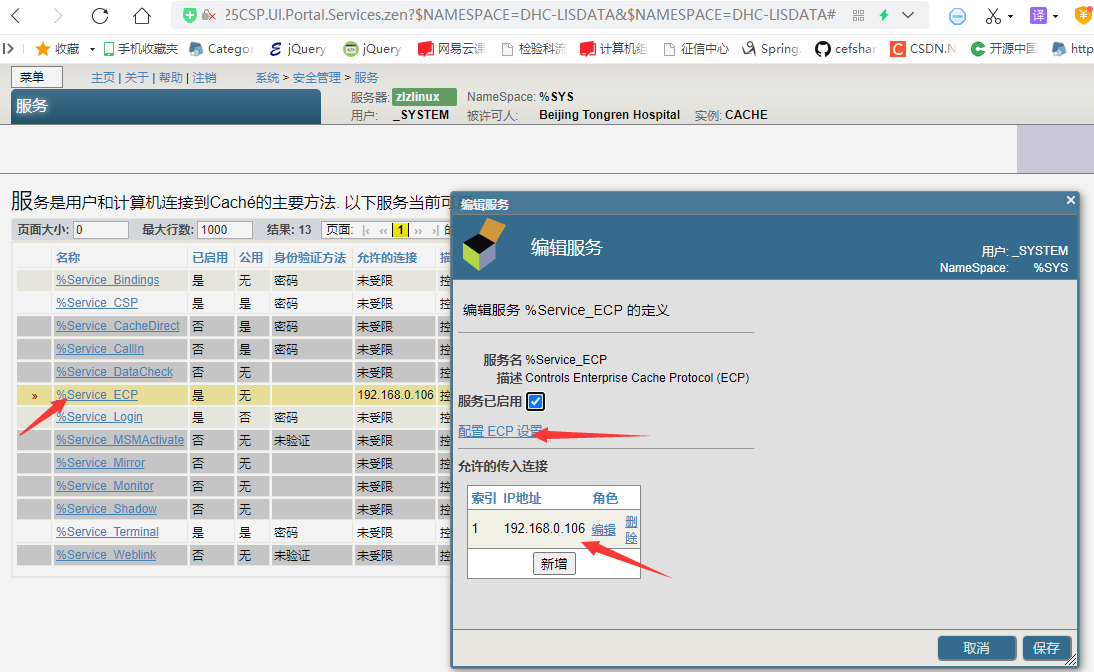This screenshot has height=672, width=1094.
Task: Open the 帮助 link
Action: (x=170, y=77)
